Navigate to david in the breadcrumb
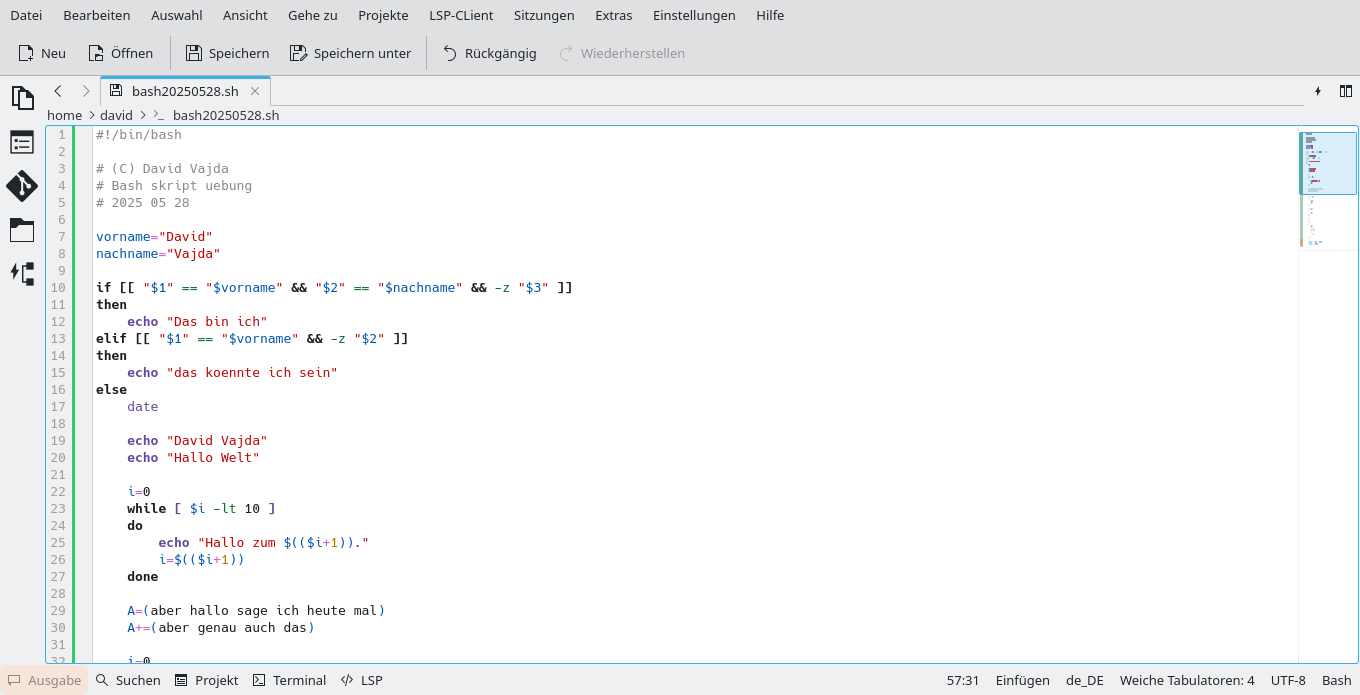 116,115
